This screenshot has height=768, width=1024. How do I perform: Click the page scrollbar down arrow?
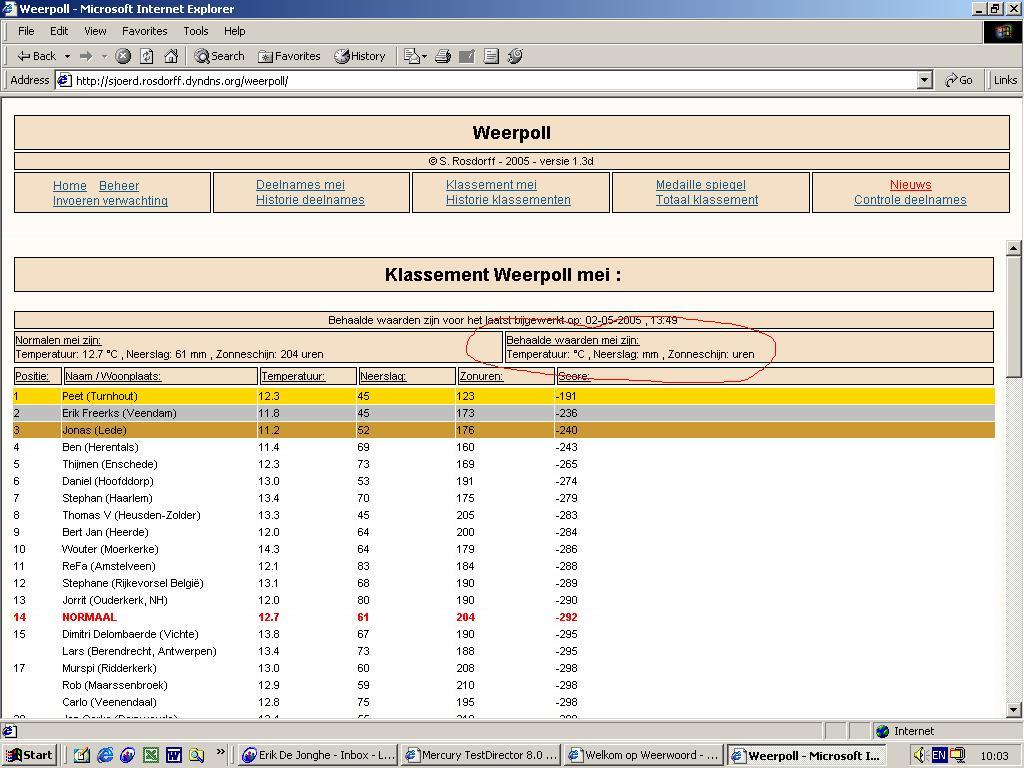(1014, 709)
